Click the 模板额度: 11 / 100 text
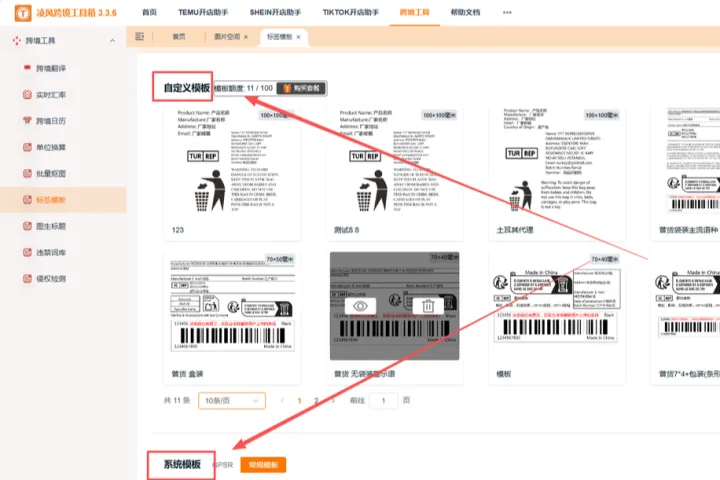 pos(243,88)
